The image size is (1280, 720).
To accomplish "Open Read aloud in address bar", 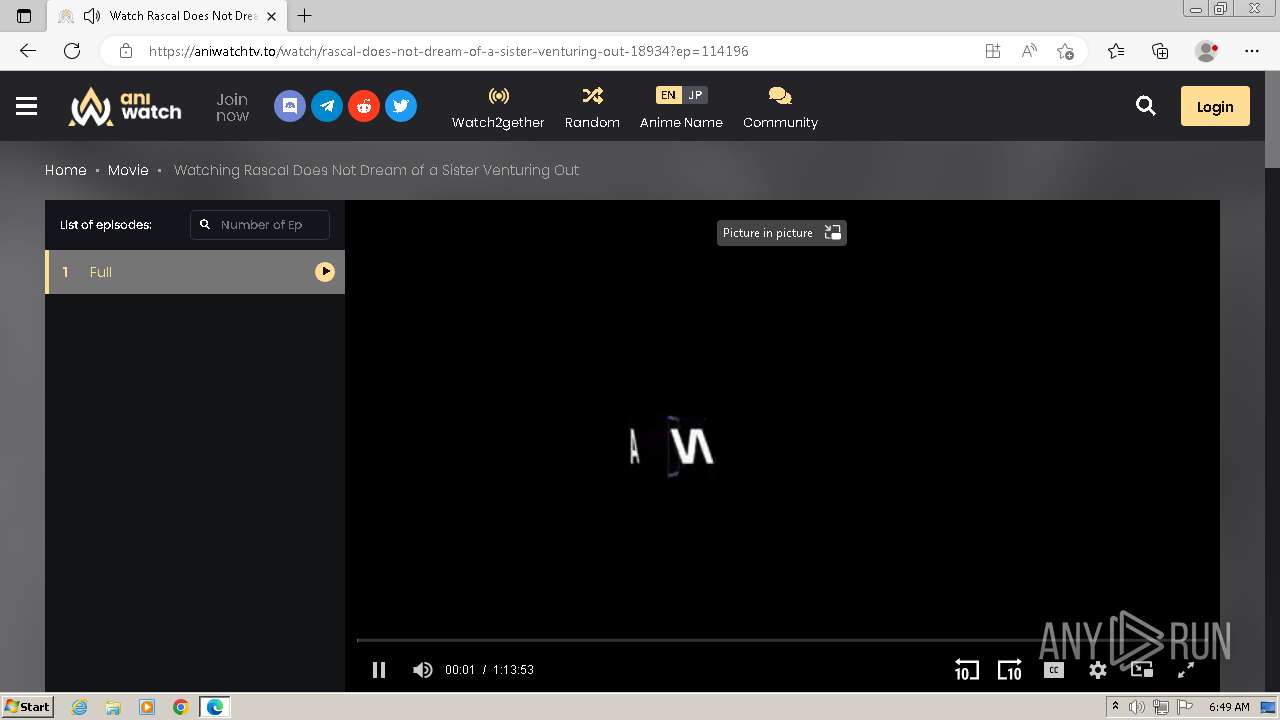I will (x=1029, y=51).
